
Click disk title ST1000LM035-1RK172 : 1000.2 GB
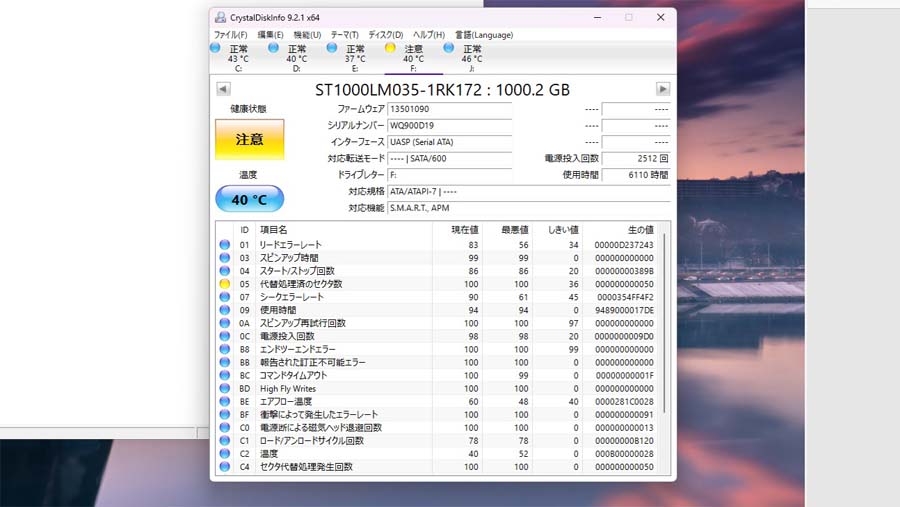click(x=443, y=90)
